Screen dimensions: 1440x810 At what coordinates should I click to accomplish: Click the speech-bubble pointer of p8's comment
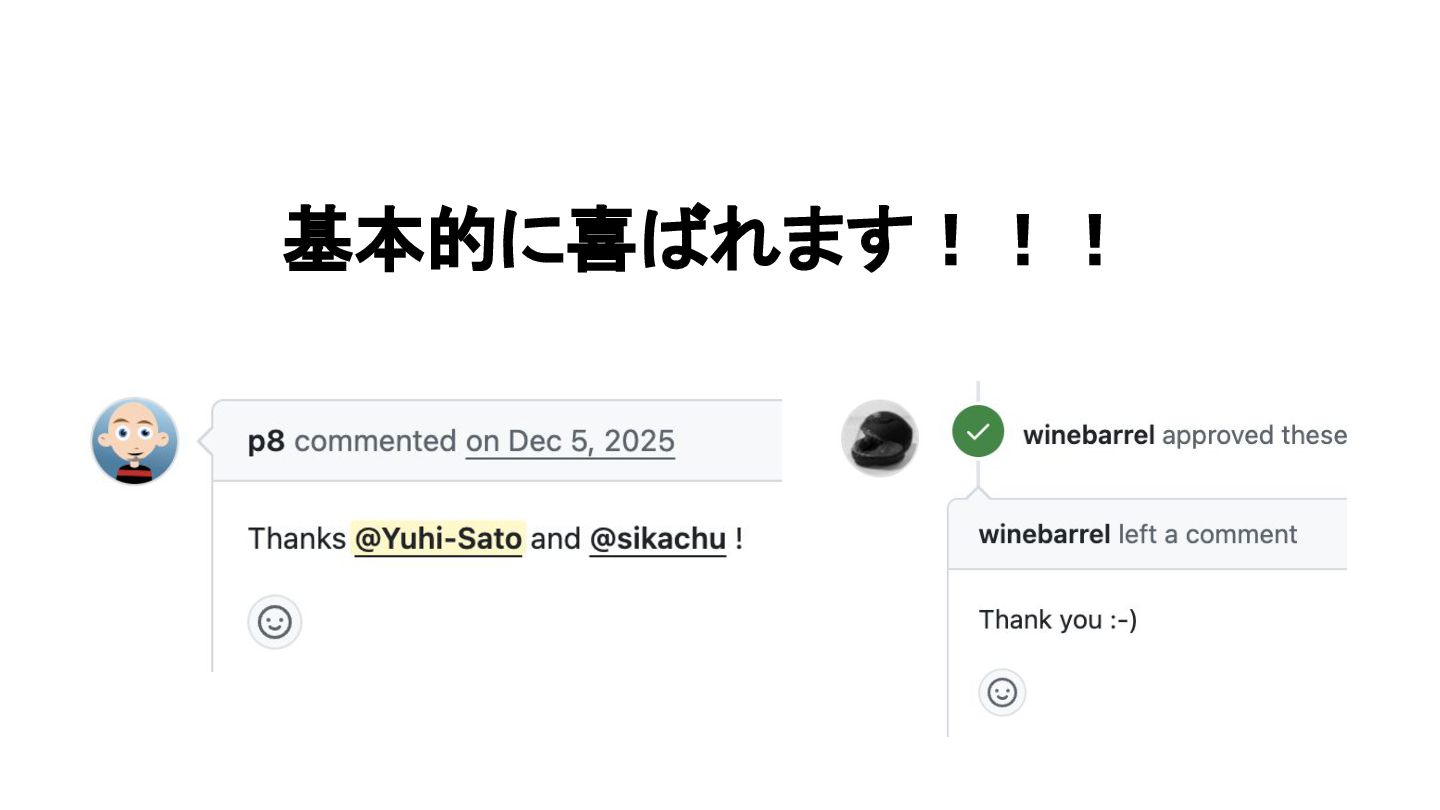pyautogui.click(x=205, y=440)
